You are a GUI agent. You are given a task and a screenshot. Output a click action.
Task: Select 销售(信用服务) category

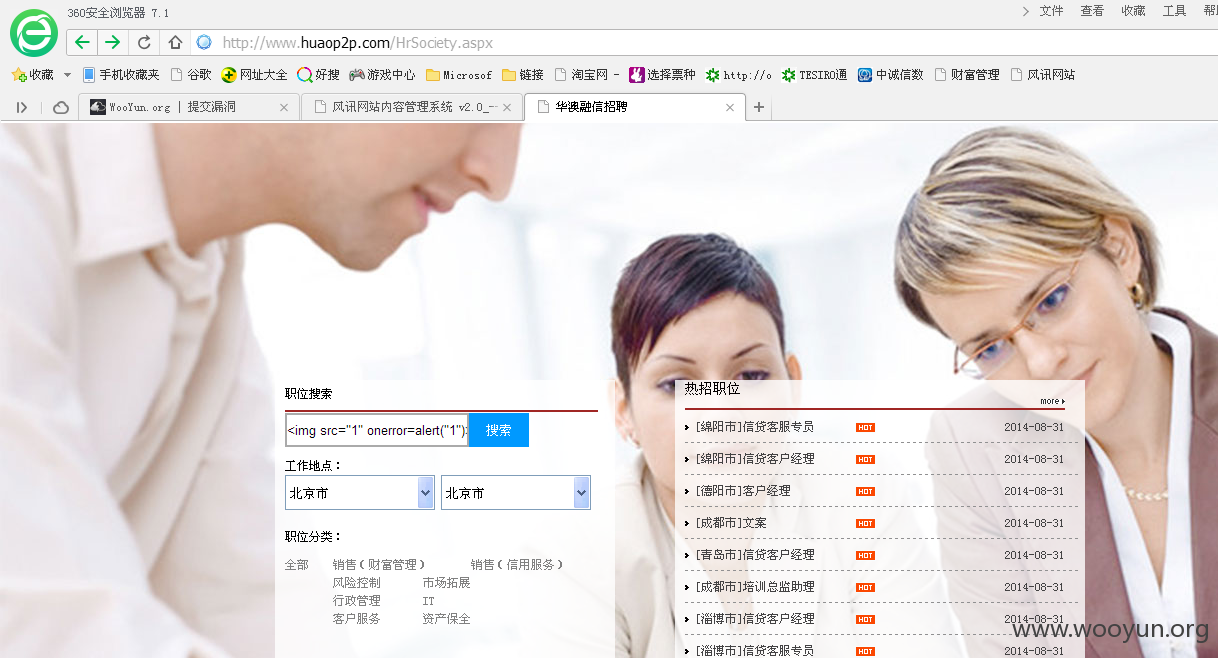pyautogui.click(x=518, y=565)
